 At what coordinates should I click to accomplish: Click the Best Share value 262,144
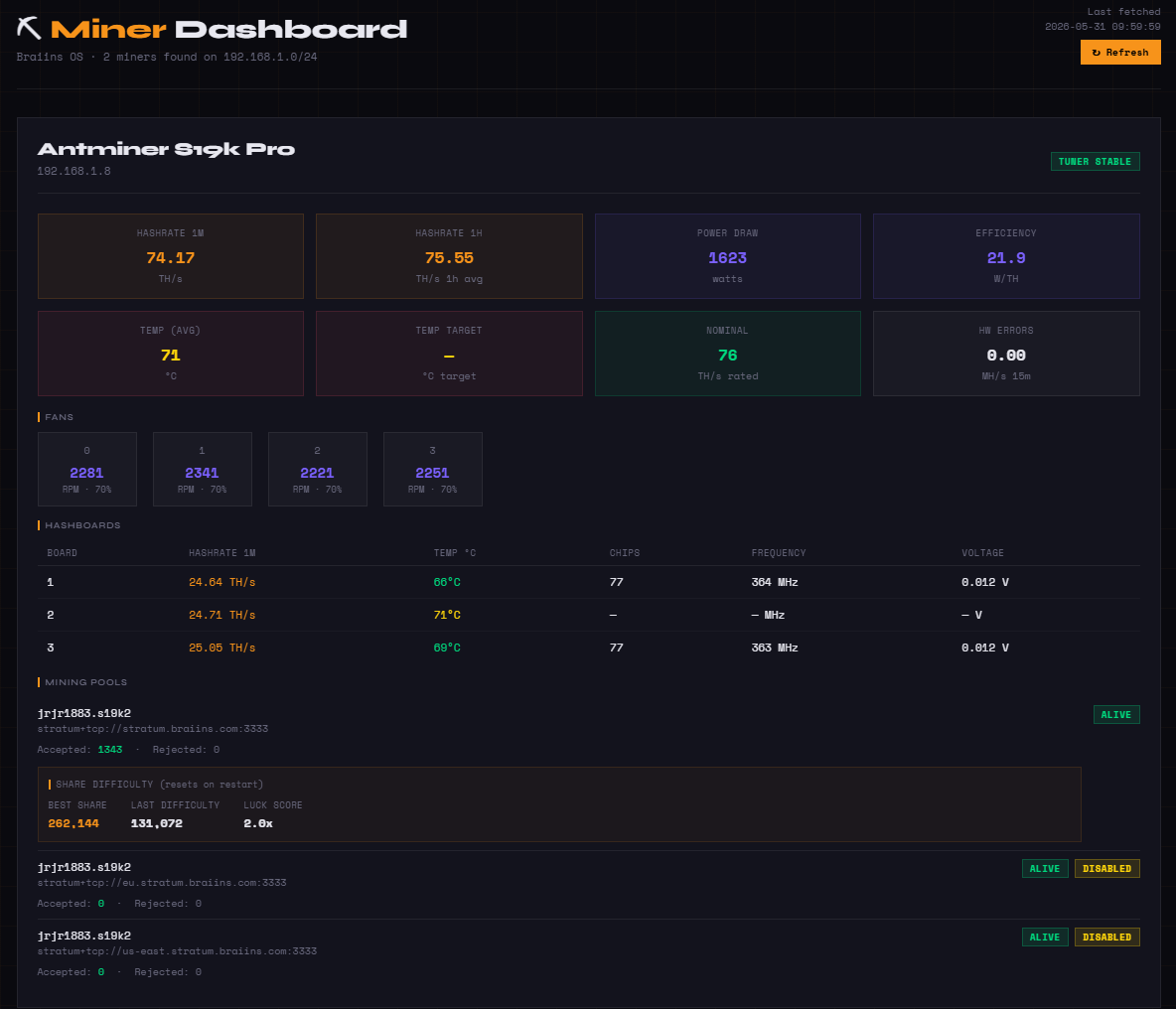point(73,824)
